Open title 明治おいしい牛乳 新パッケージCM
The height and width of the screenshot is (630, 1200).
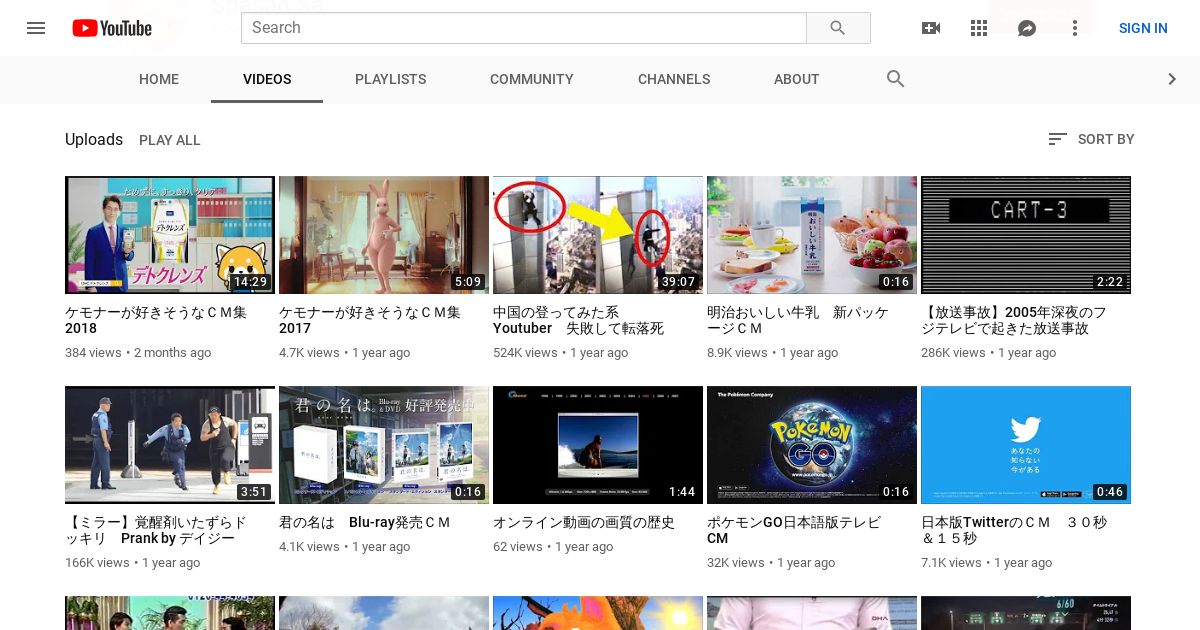[x=798, y=320]
